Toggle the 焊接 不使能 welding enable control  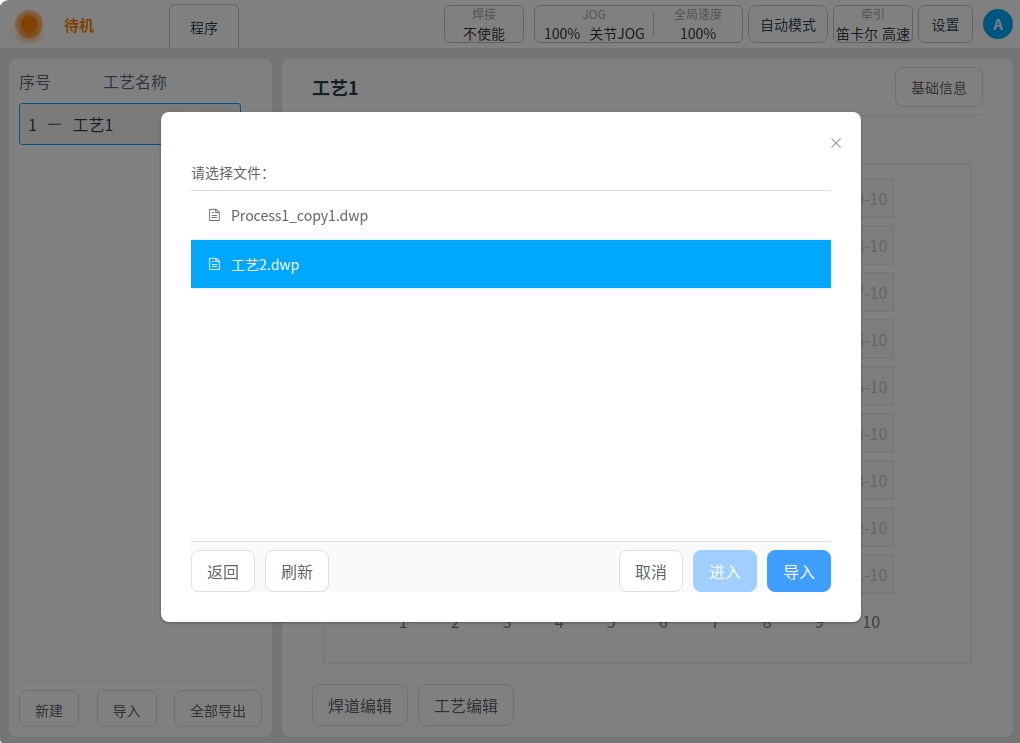[x=484, y=25]
